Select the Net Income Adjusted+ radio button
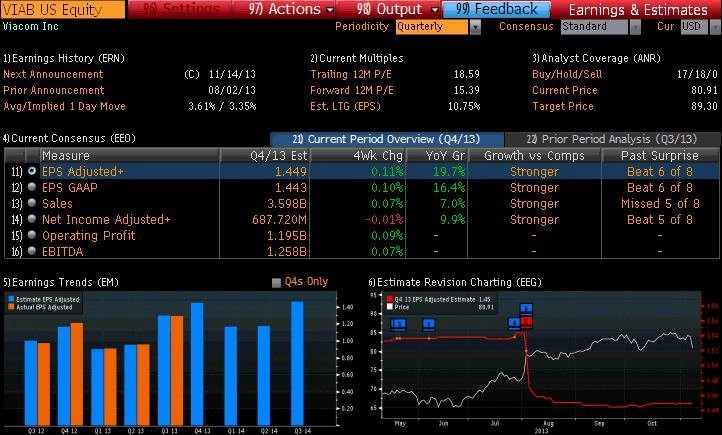Screen dimensions: 722x435 [x=32, y=219]
